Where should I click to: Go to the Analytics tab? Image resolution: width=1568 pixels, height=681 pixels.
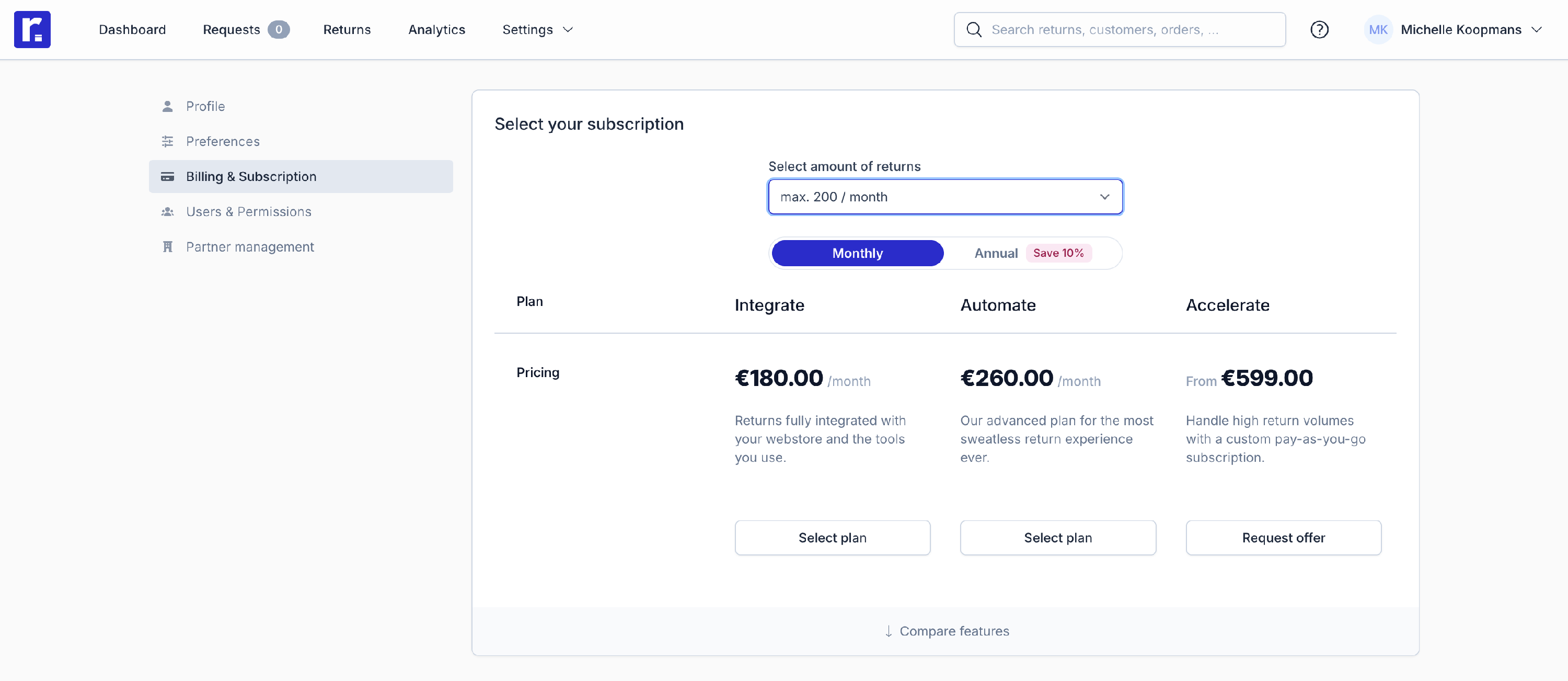point(436,29)
